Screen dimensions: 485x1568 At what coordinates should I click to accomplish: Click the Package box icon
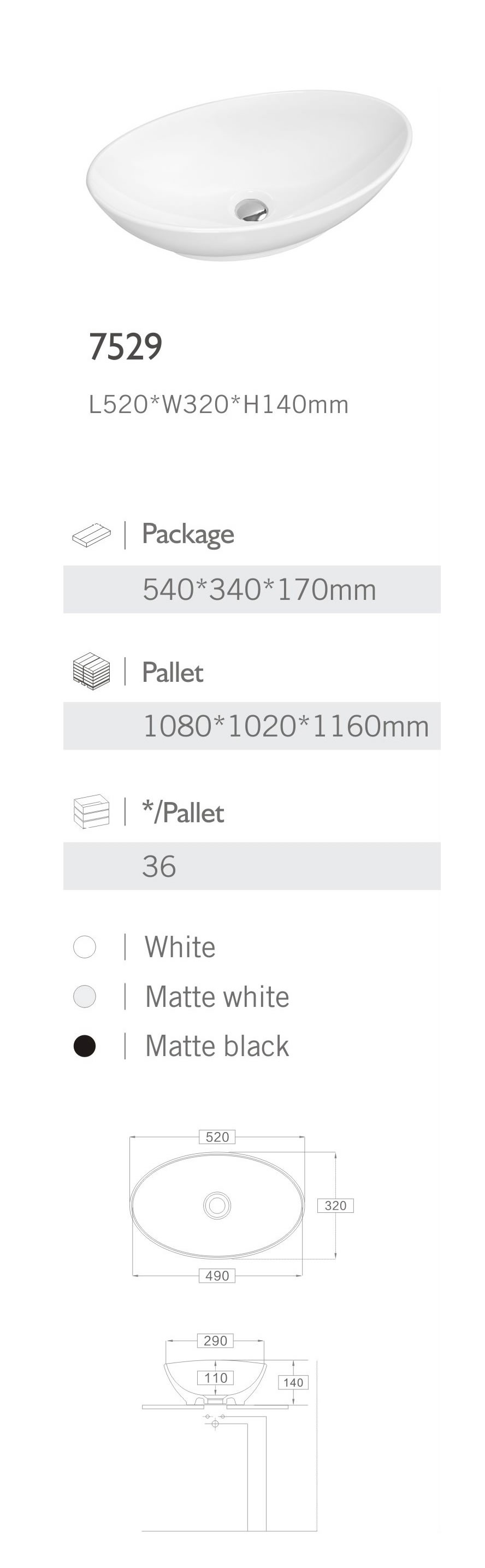click(x=91, y=534)
